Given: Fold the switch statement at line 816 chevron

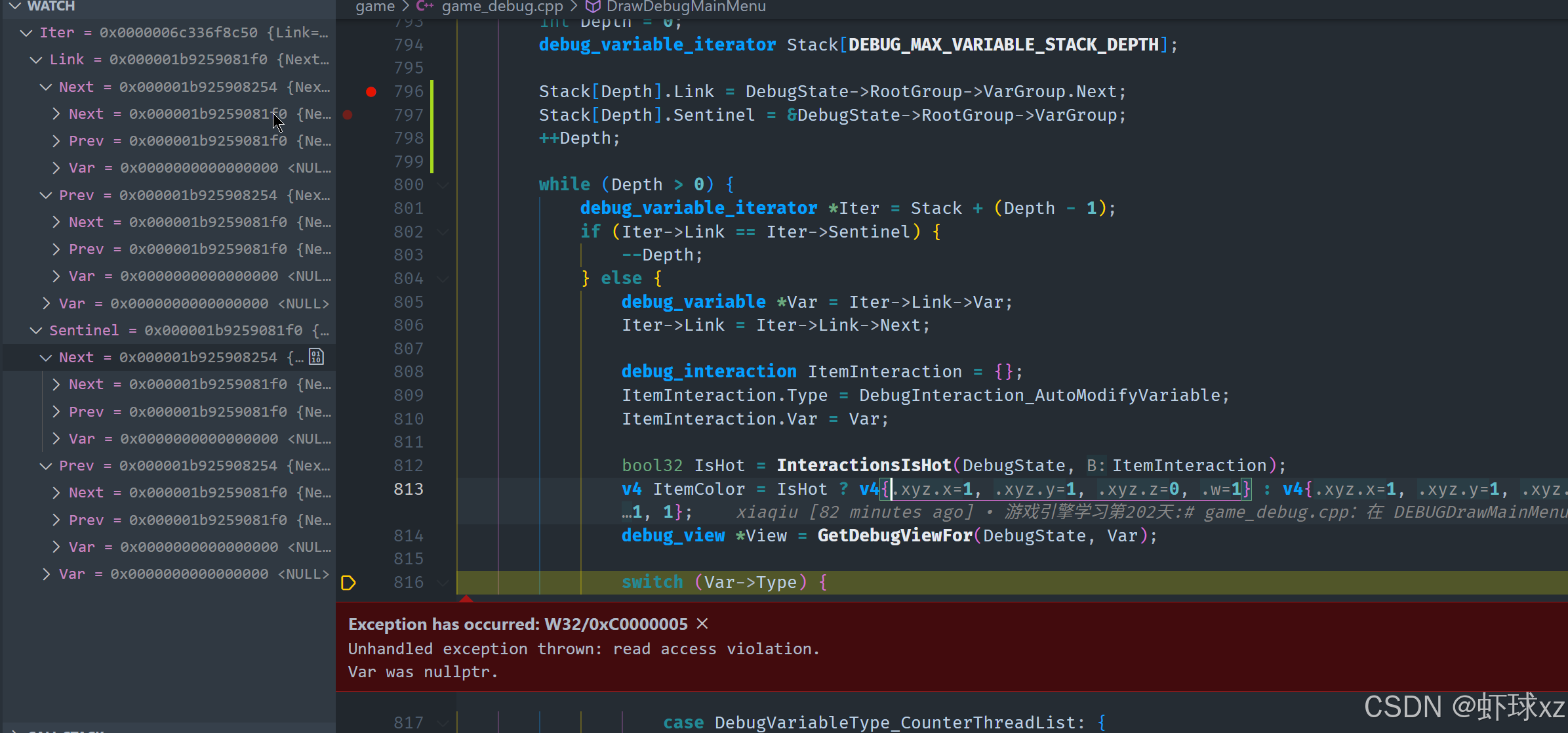Looking at the screenshot, I should 443,583.
